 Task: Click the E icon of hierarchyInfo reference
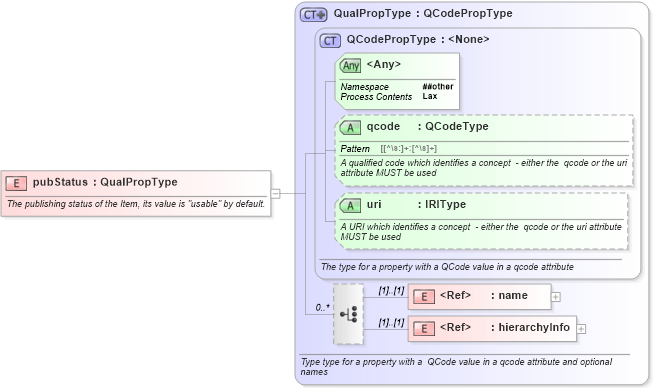coord(424,329)
